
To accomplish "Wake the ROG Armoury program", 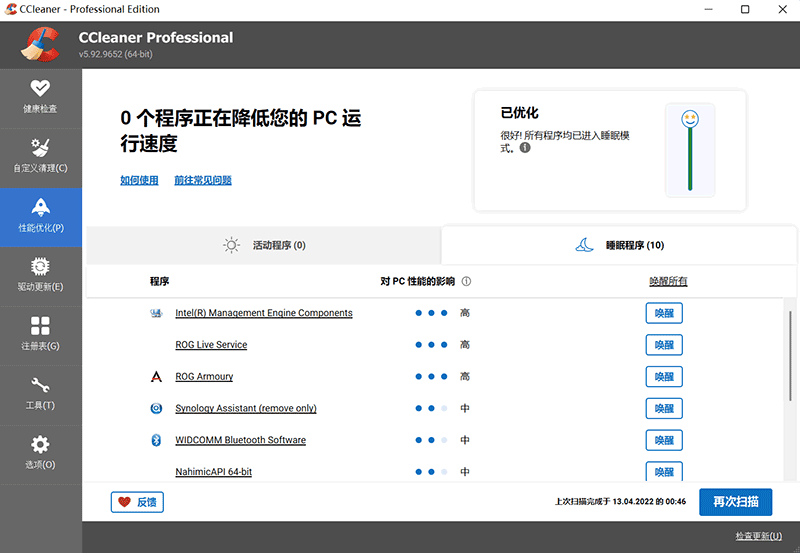I will point(664,377).
